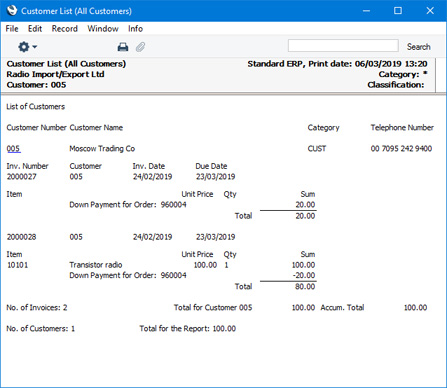This screenshot has height=388, width=447.
Task: Print the report with printer icon
Action: 123,47
